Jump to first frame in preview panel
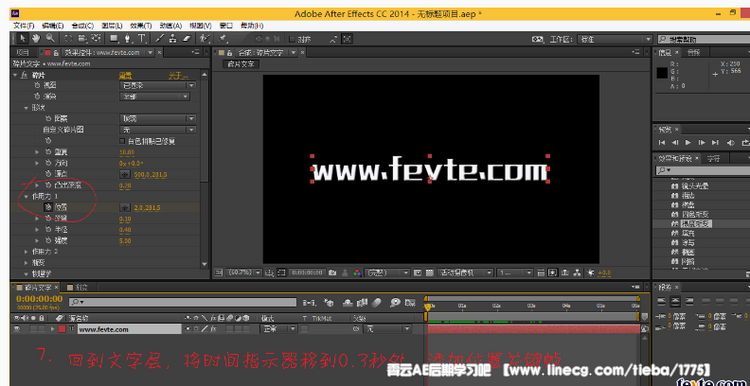The width and height of the screenshot is (750, 386). coord(662,143)
